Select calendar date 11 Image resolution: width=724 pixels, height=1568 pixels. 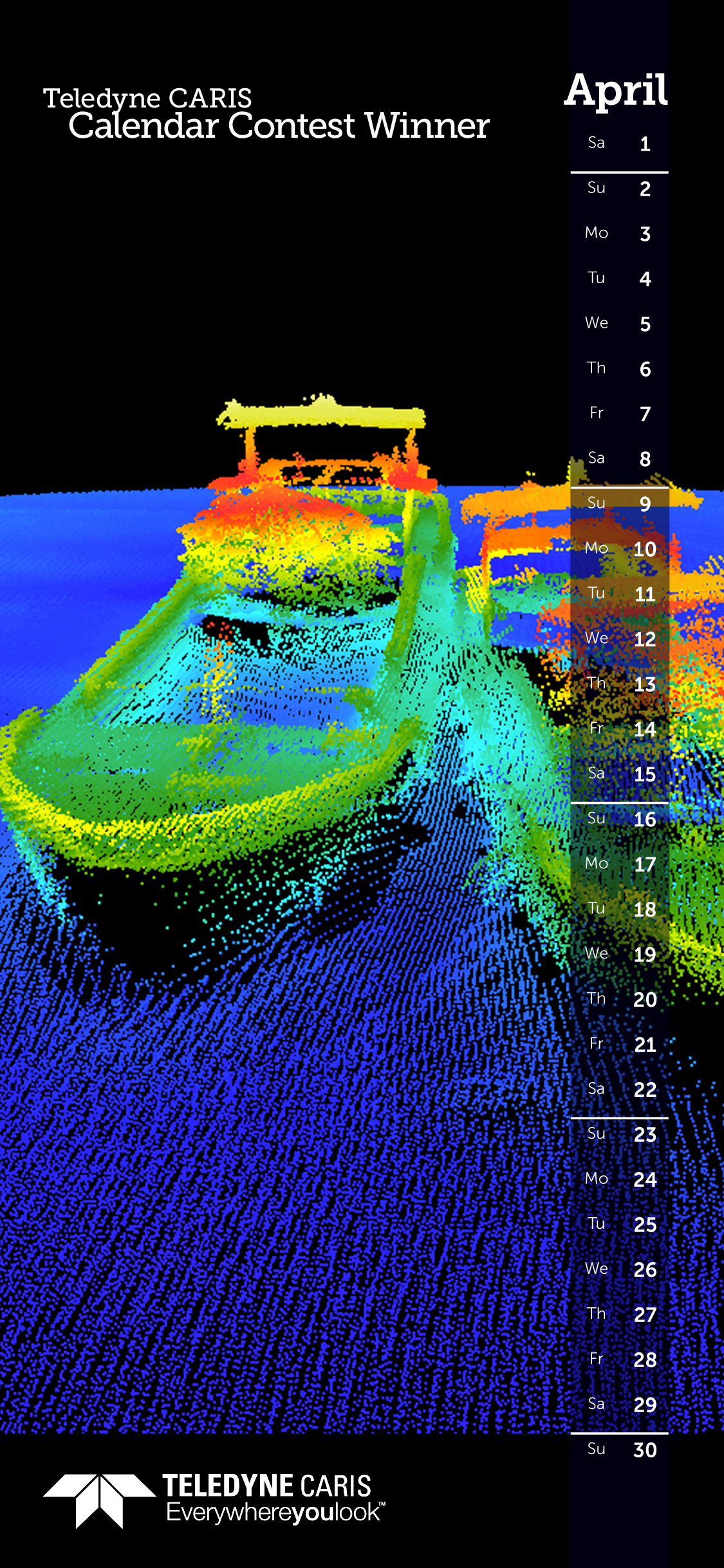pyautogui.click(x=645, y=594)
